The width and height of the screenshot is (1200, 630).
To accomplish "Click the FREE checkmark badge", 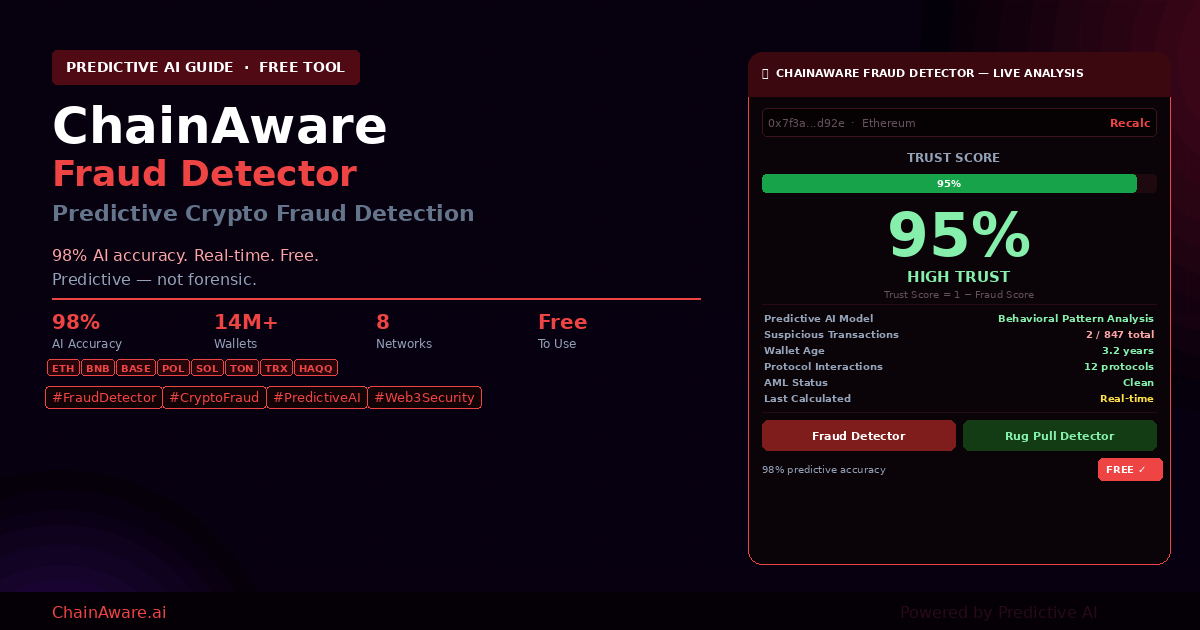I will coord(1130,470).
